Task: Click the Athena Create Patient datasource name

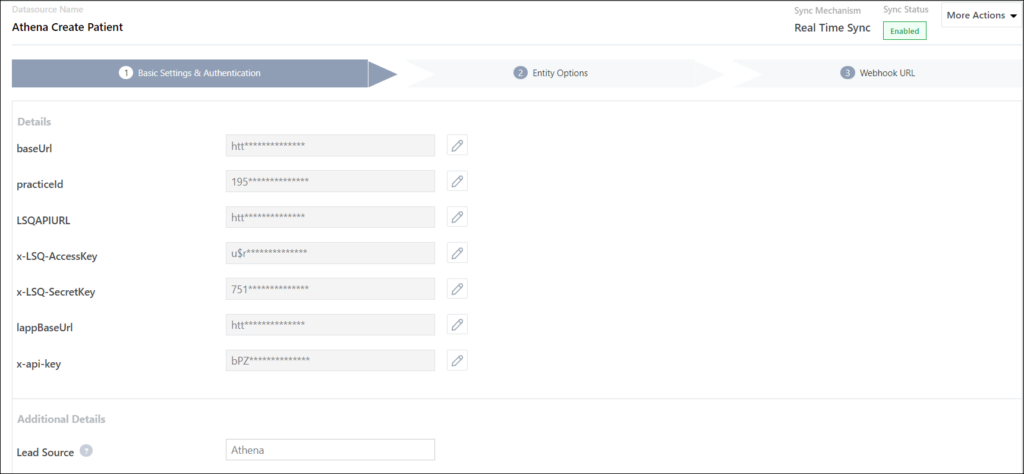Action: (67, 27)
